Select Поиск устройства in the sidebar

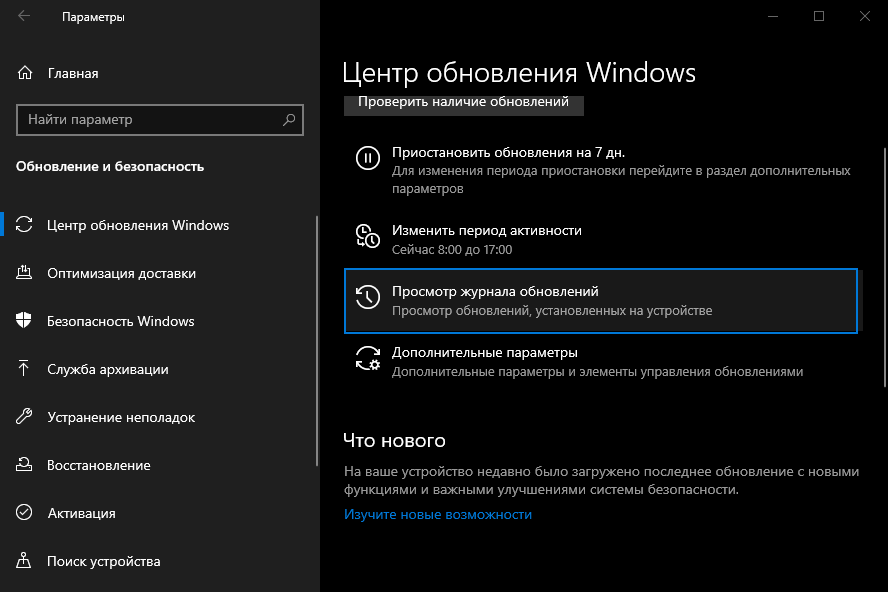point(103,561)
